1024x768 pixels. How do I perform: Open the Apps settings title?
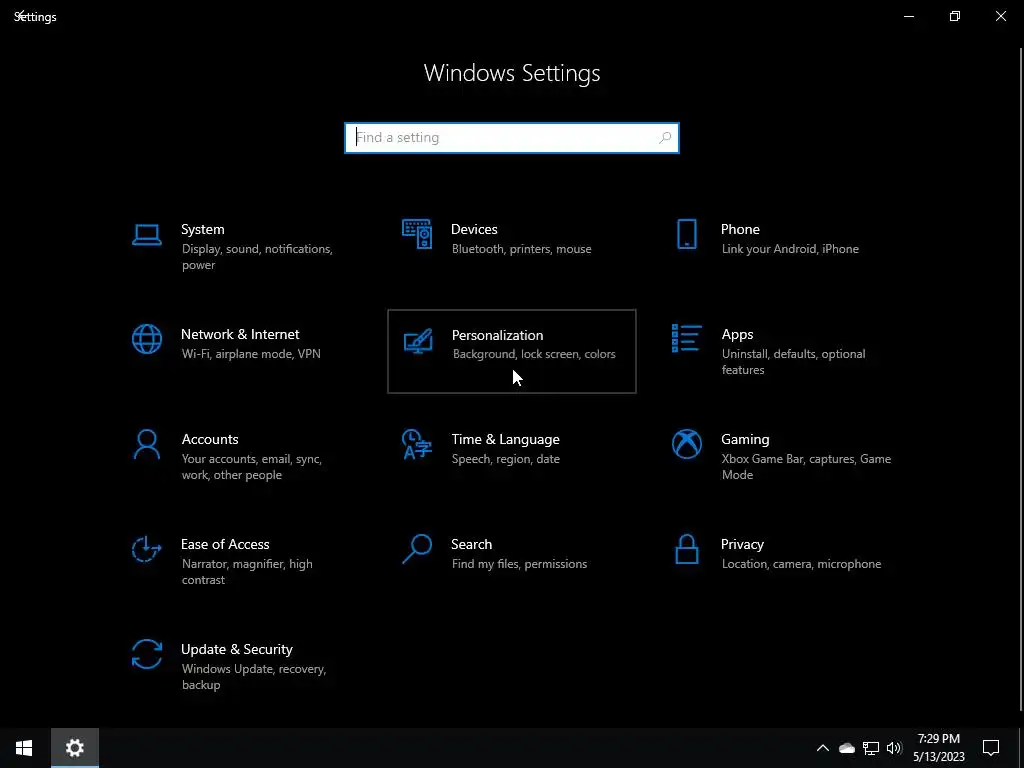click(737, 334)
